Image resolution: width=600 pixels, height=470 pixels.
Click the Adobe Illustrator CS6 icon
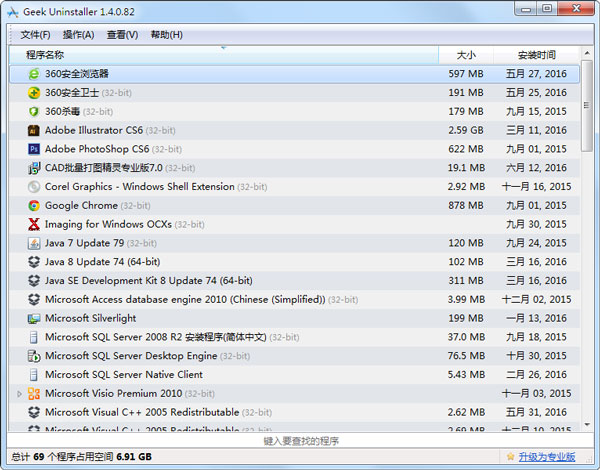[x=34, y=130]
